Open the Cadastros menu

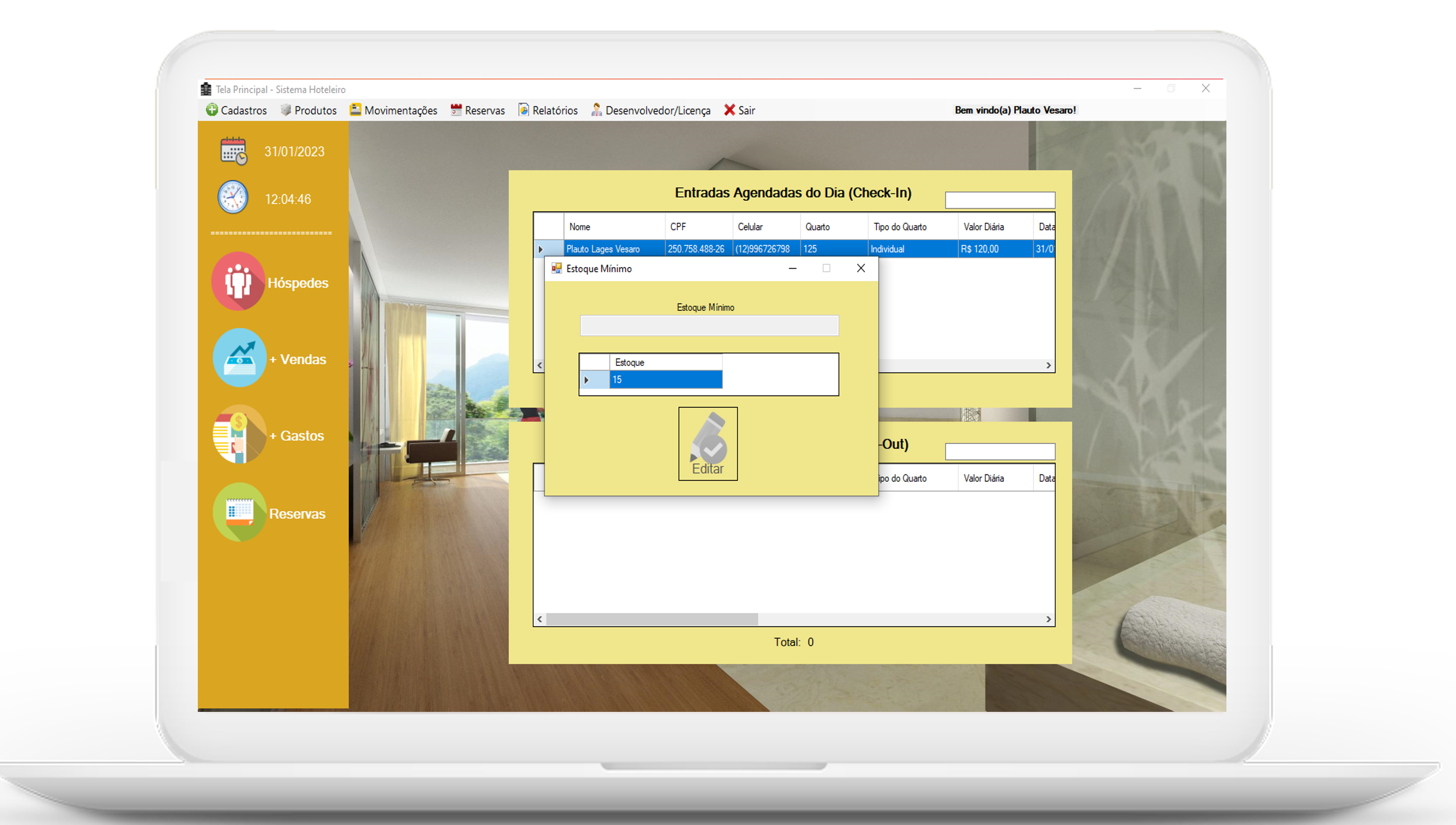click(x=237, y=110)
